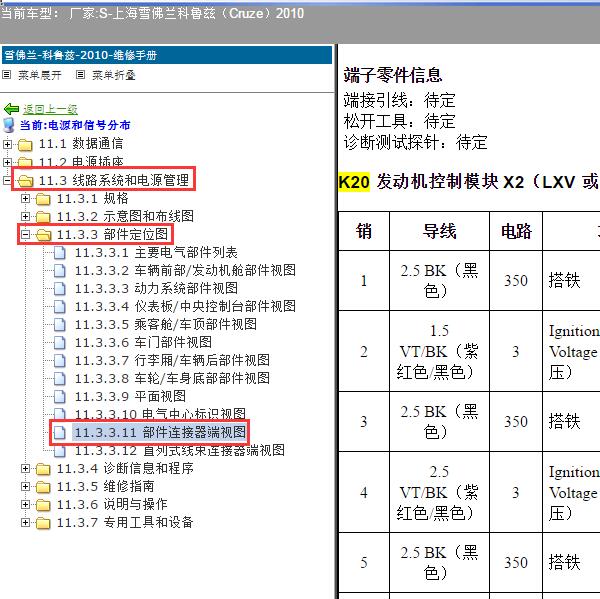The width and height of the screenshot is (600, 599).
Task: Open 11.3.3.2 车辆前部/发动机舱部件视图
Action: 185,271
